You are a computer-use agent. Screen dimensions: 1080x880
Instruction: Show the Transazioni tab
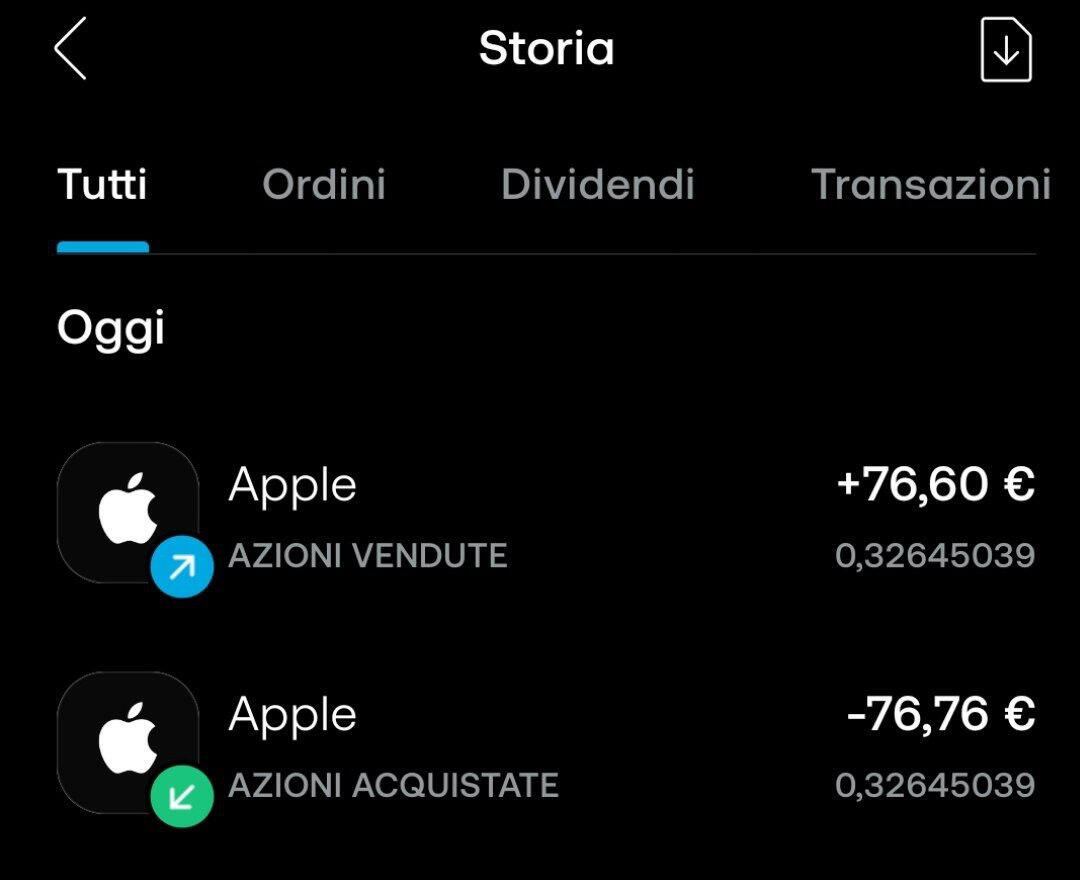pos(930,185)
